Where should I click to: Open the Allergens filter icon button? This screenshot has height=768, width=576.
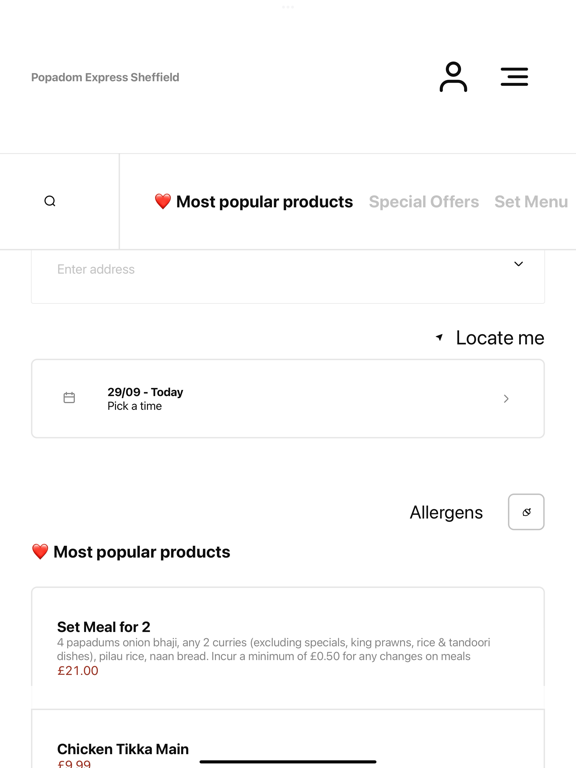point(526,512)
